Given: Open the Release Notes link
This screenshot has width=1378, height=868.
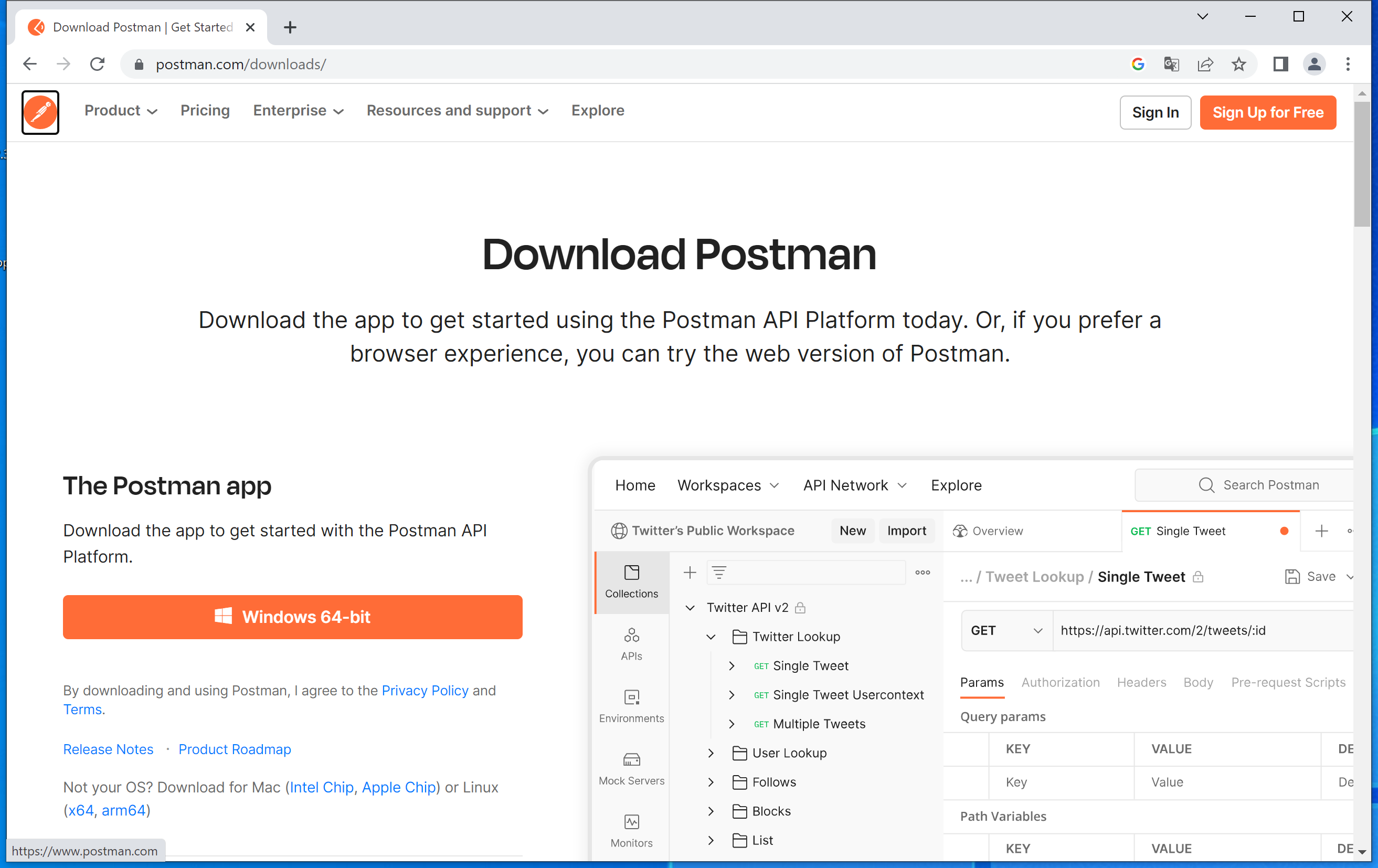Looking at the screenshot, I should [x=108, y=749].
